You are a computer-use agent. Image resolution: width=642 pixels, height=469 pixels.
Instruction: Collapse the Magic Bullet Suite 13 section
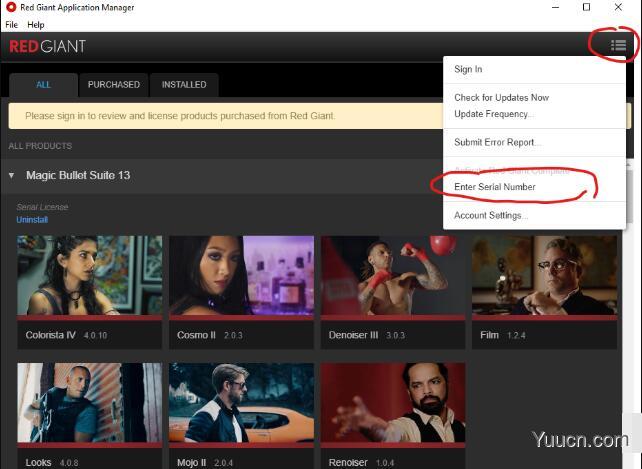click(x=12, y=175)
